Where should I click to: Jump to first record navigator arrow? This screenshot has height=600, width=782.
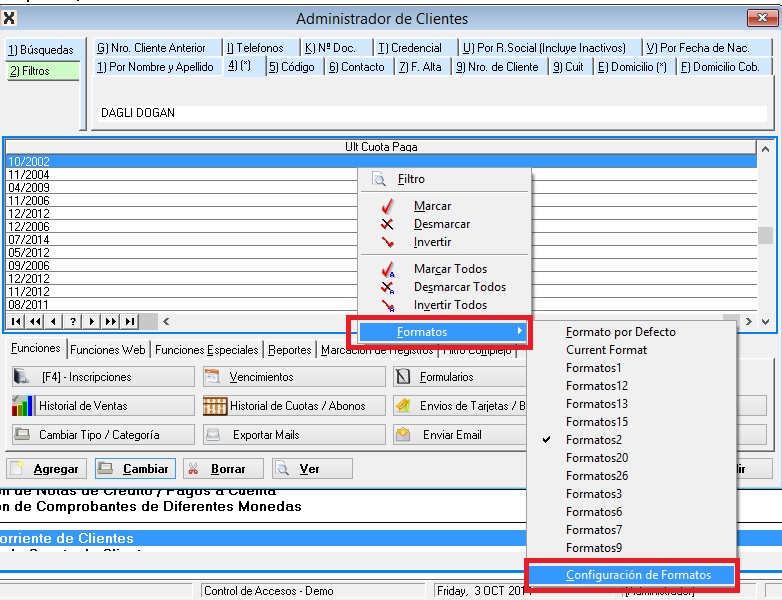click(17, 322)
